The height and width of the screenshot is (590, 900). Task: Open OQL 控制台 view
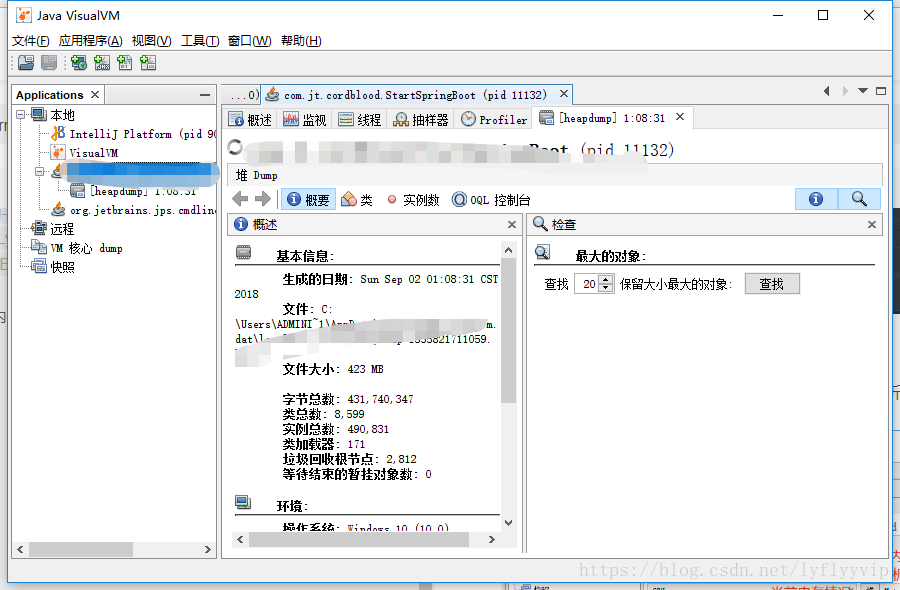(x=491, y=199)
